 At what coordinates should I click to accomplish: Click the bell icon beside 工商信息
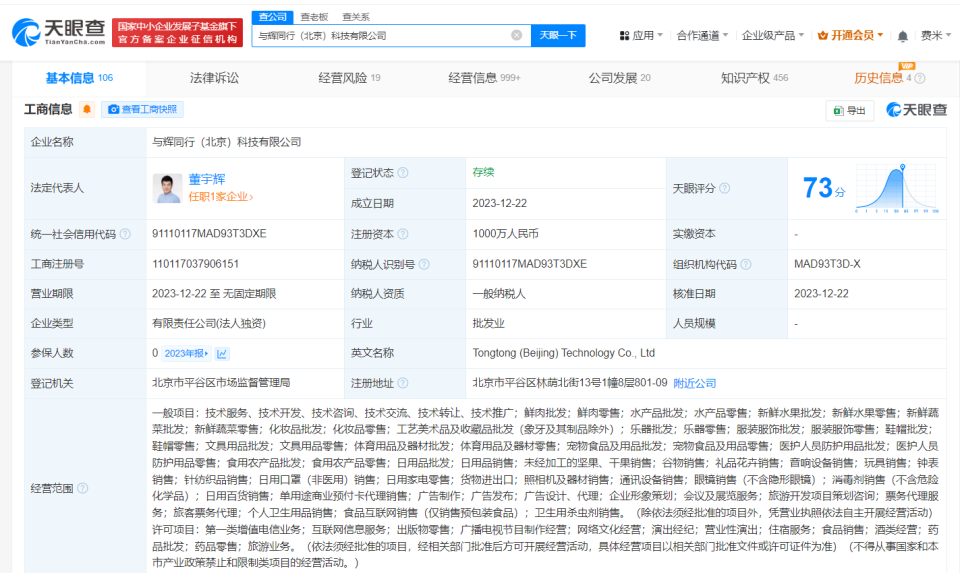pyautogui.click(x=87, y=109)
